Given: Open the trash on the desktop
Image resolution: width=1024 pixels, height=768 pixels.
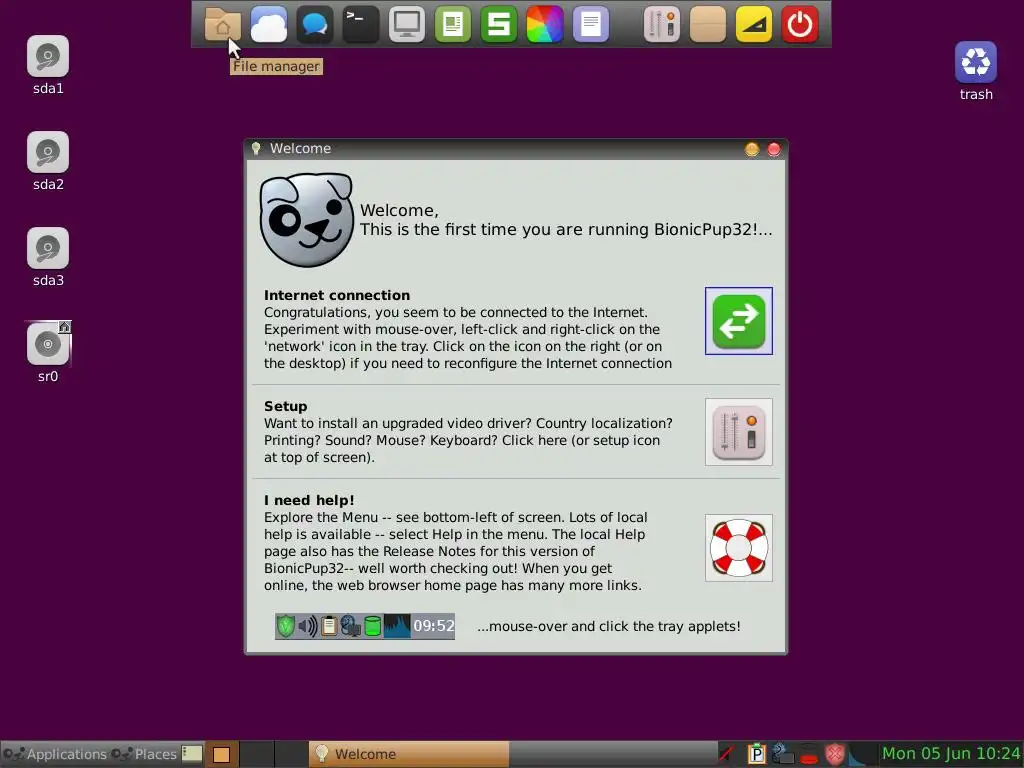Looking at the screenshot, I should coord(976,62).
